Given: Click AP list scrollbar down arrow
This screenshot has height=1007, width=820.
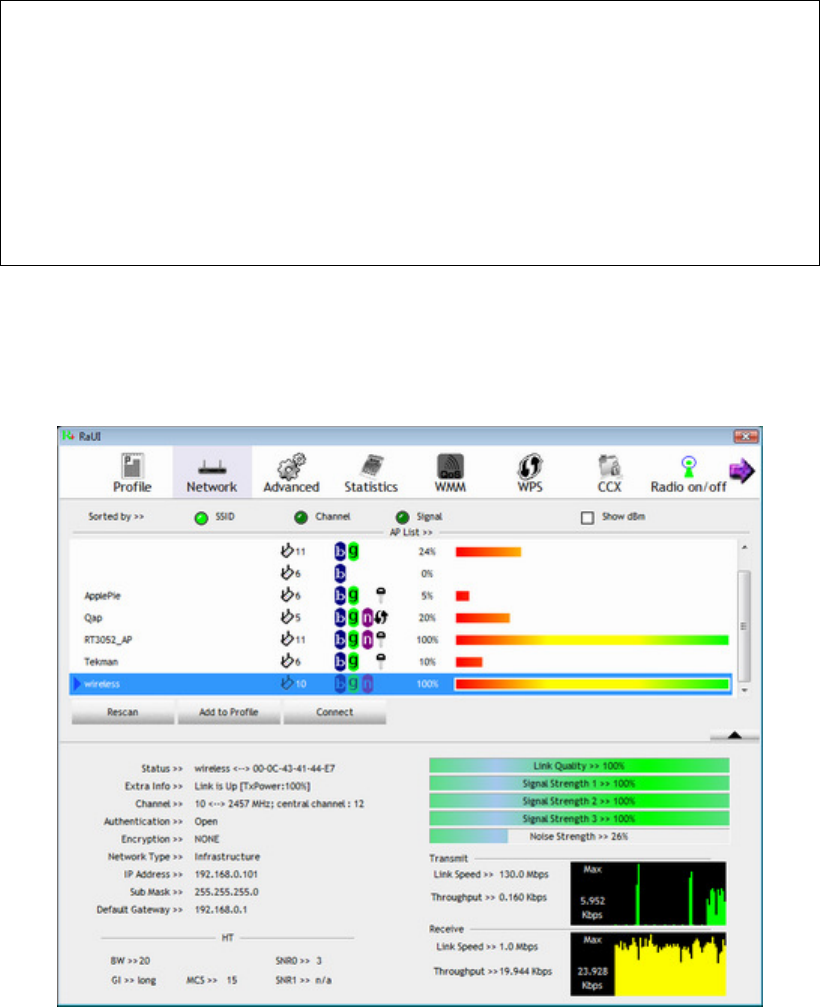Looking at the screenshot, I should coord(744,690).
